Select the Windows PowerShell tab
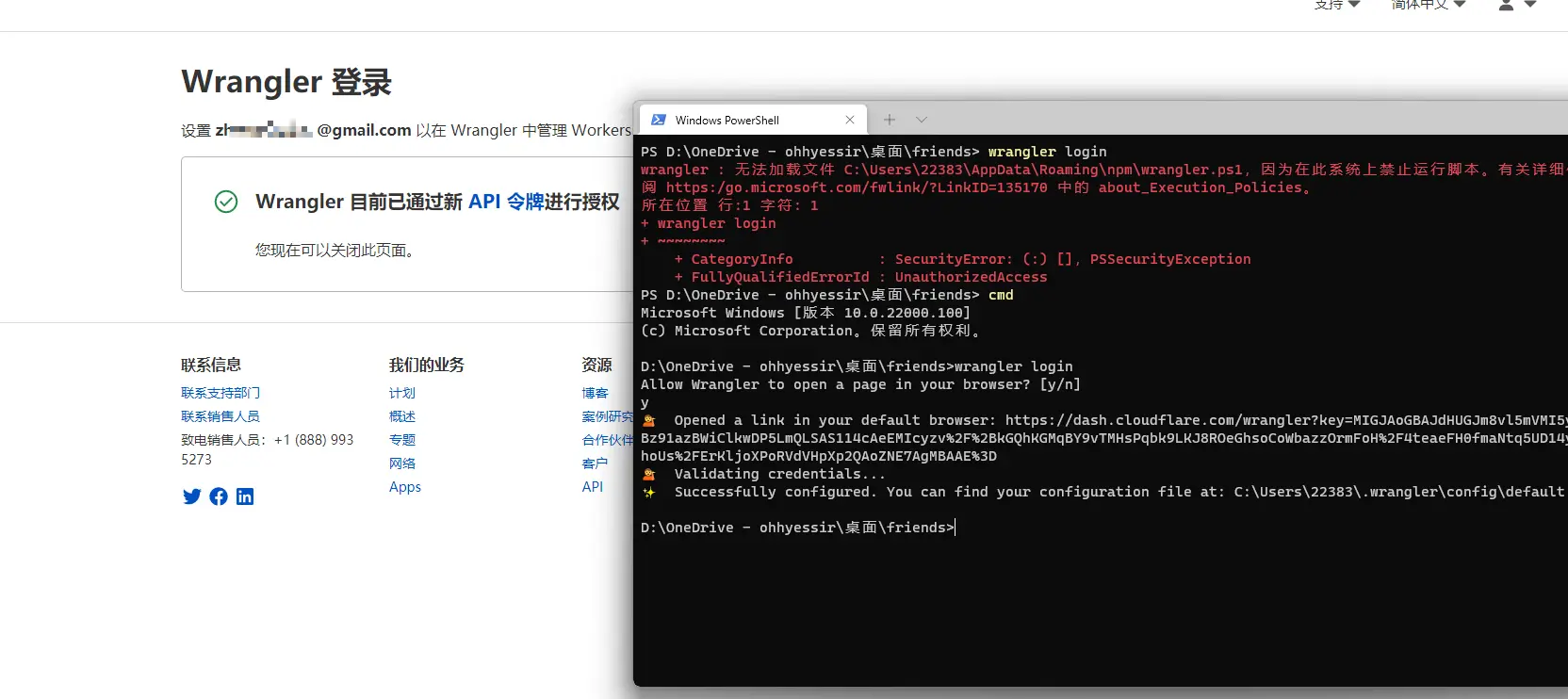Screen dimensions: 1568x699 pos(753,120)
